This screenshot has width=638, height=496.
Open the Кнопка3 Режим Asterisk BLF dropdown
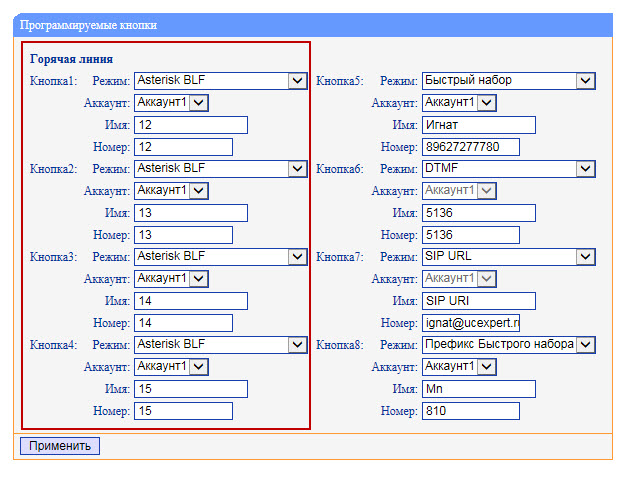coord(219,257)
